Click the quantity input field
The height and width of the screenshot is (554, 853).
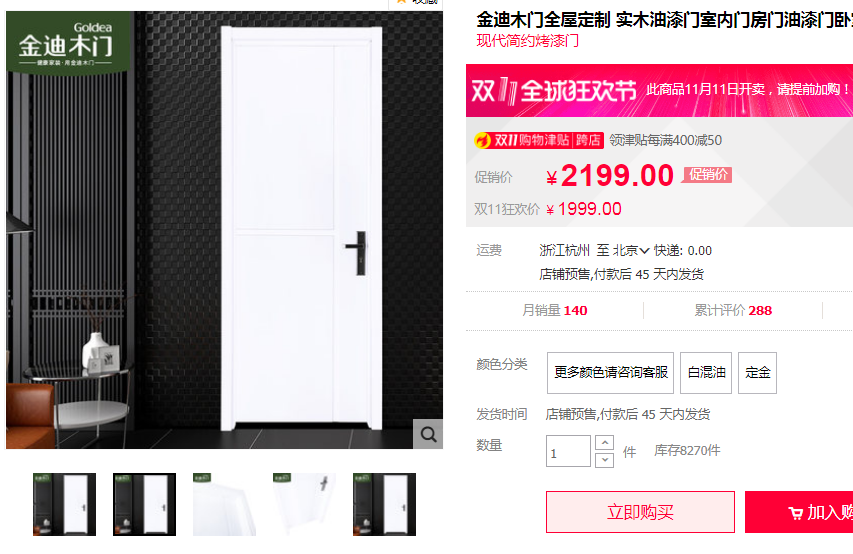(568, 451)
